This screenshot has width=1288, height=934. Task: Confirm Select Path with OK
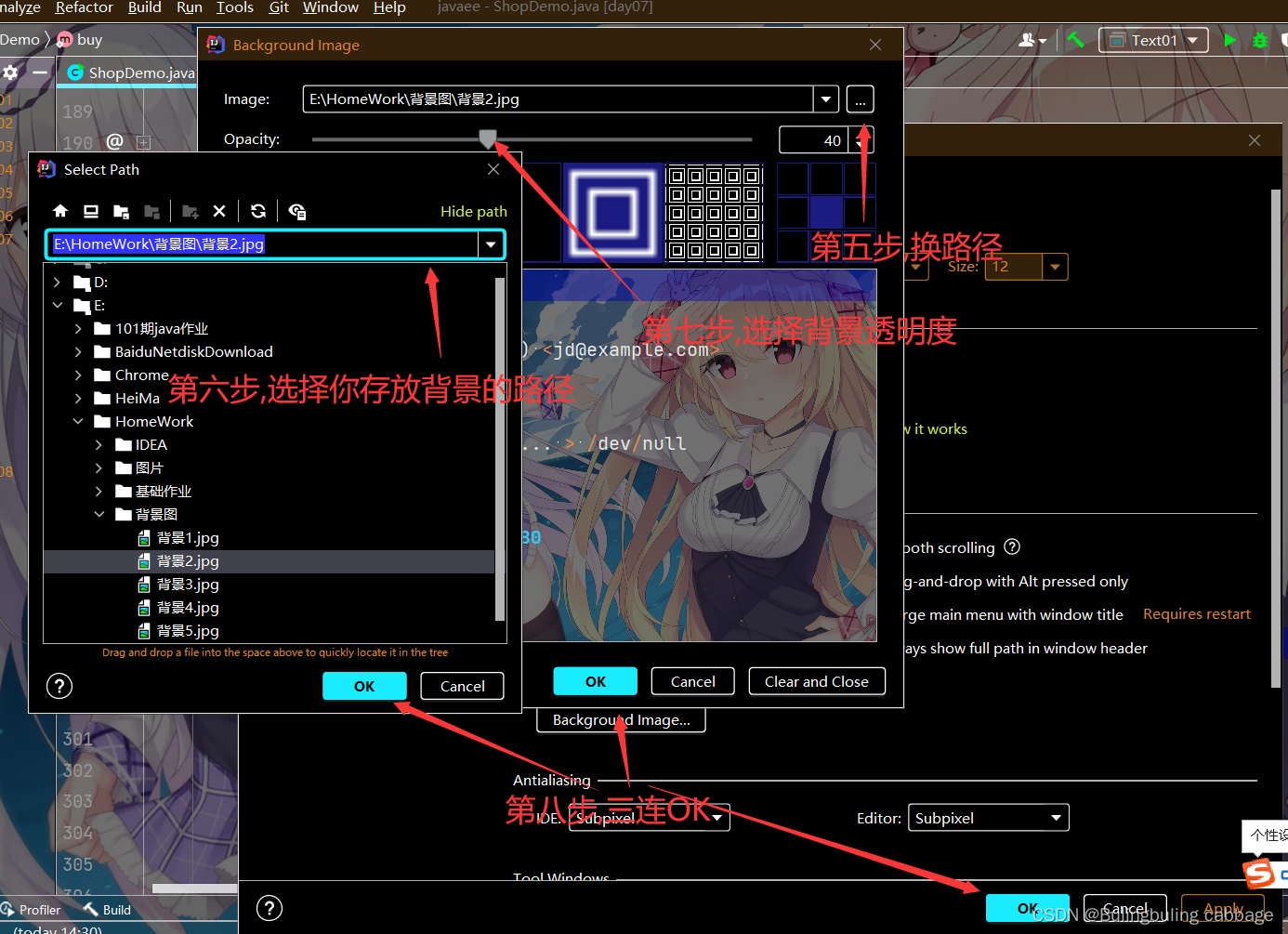coord(364,686)
